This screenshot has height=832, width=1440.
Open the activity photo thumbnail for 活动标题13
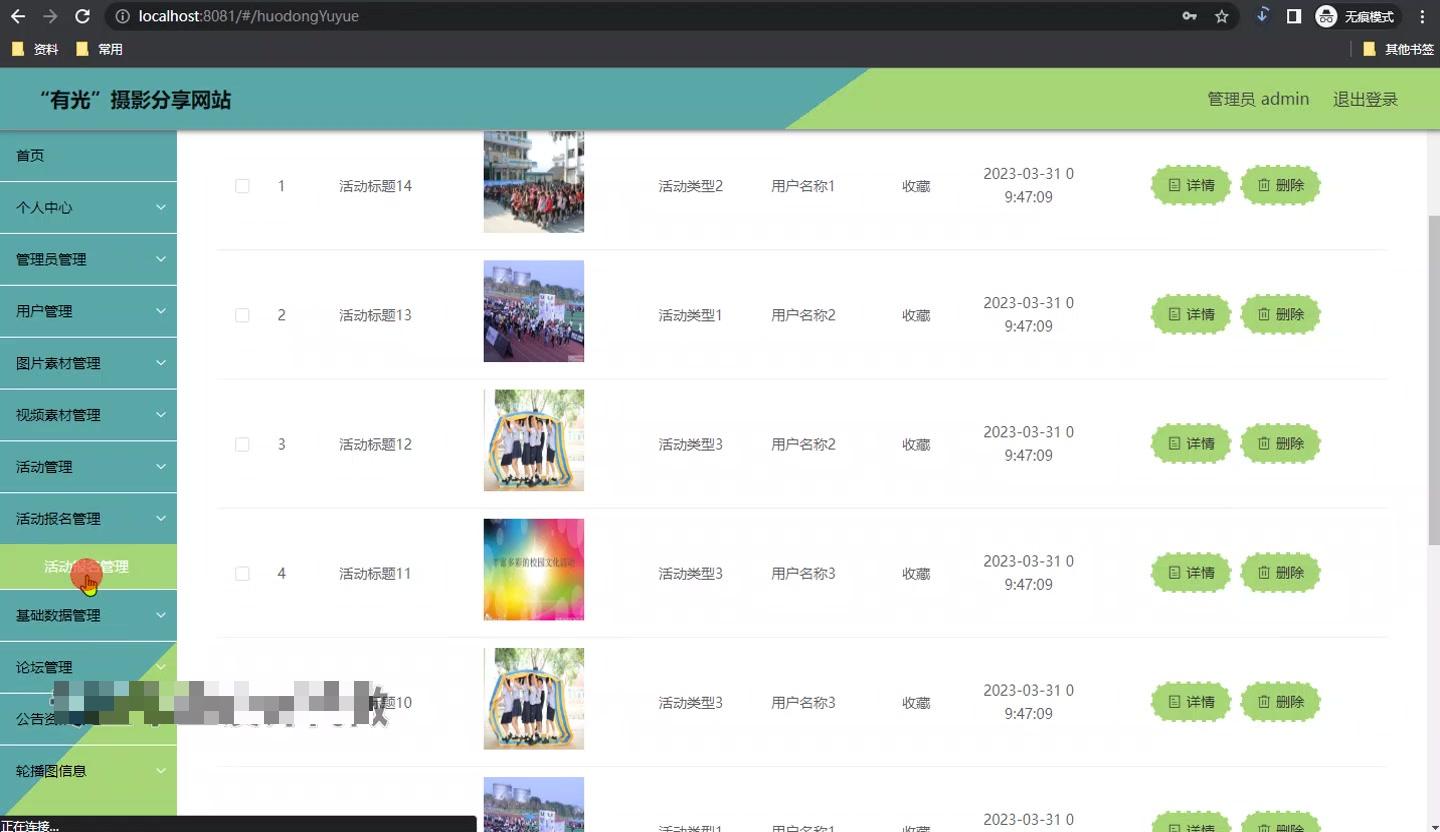tap(534, 311)
